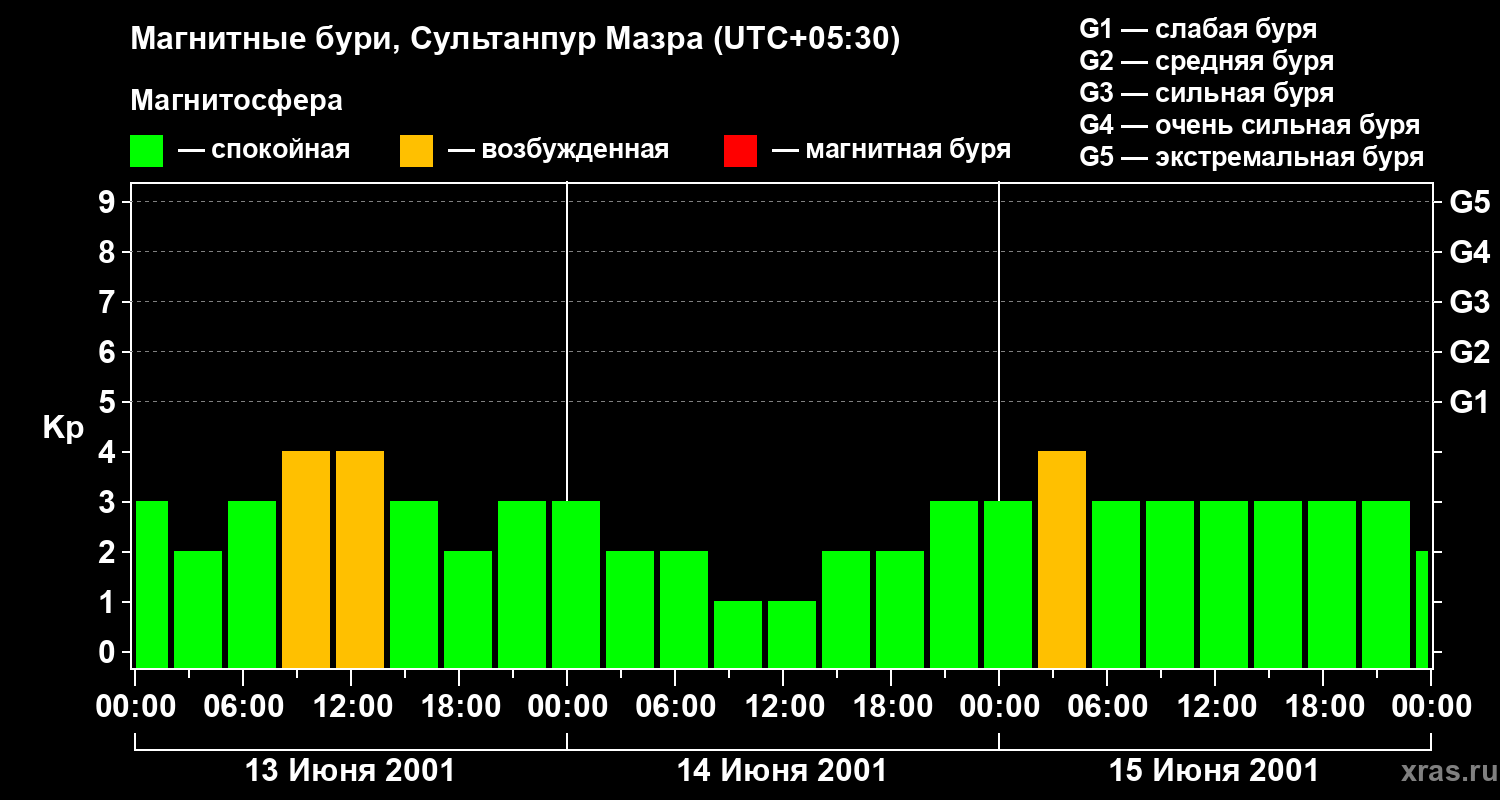Click the 'G3' tick label on the right axis
The width and height of the screenshot is (1500, 800).
click(1470, 302)
